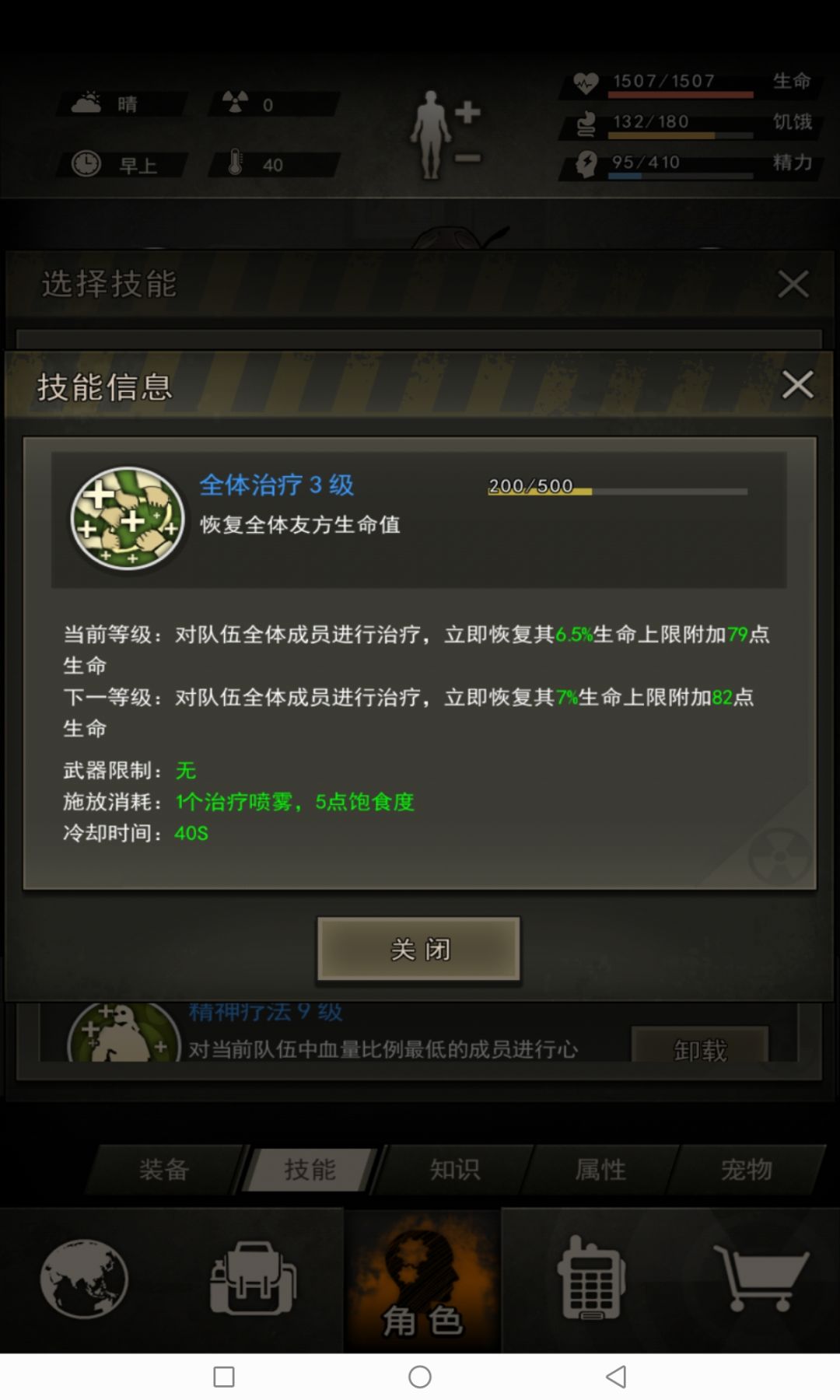This screenshot has height=1400, width=840.
Task: Tap the heart health icon
Action: click(x=586, y=82)
